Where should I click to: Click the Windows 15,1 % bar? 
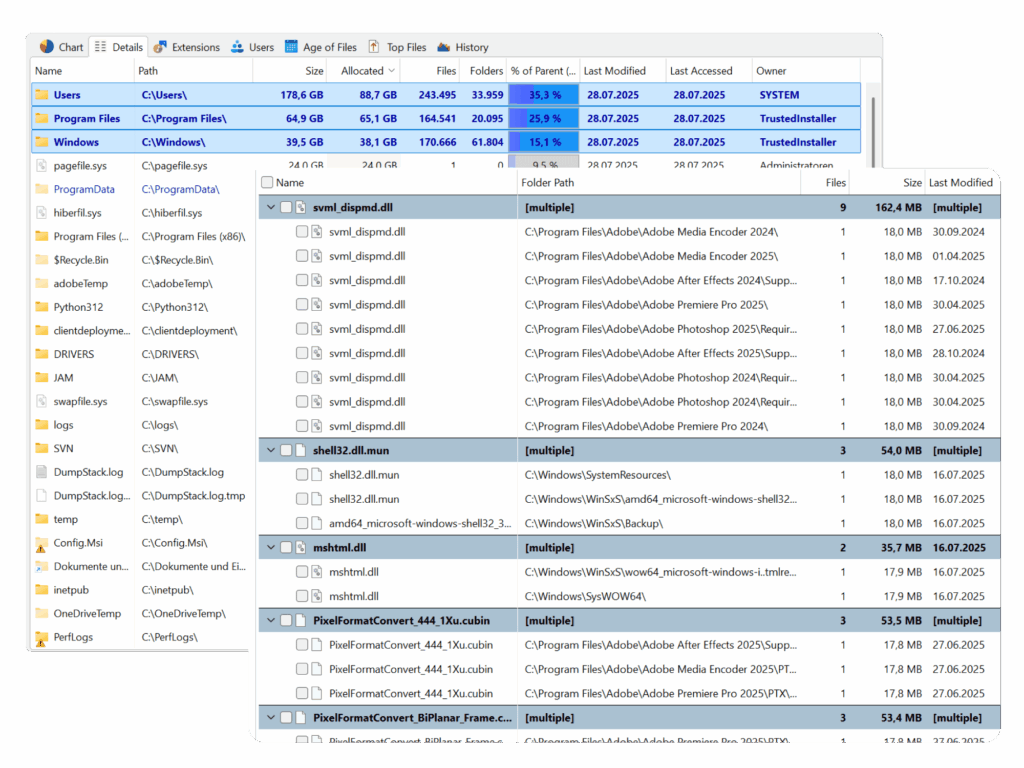tap(543, 142)
